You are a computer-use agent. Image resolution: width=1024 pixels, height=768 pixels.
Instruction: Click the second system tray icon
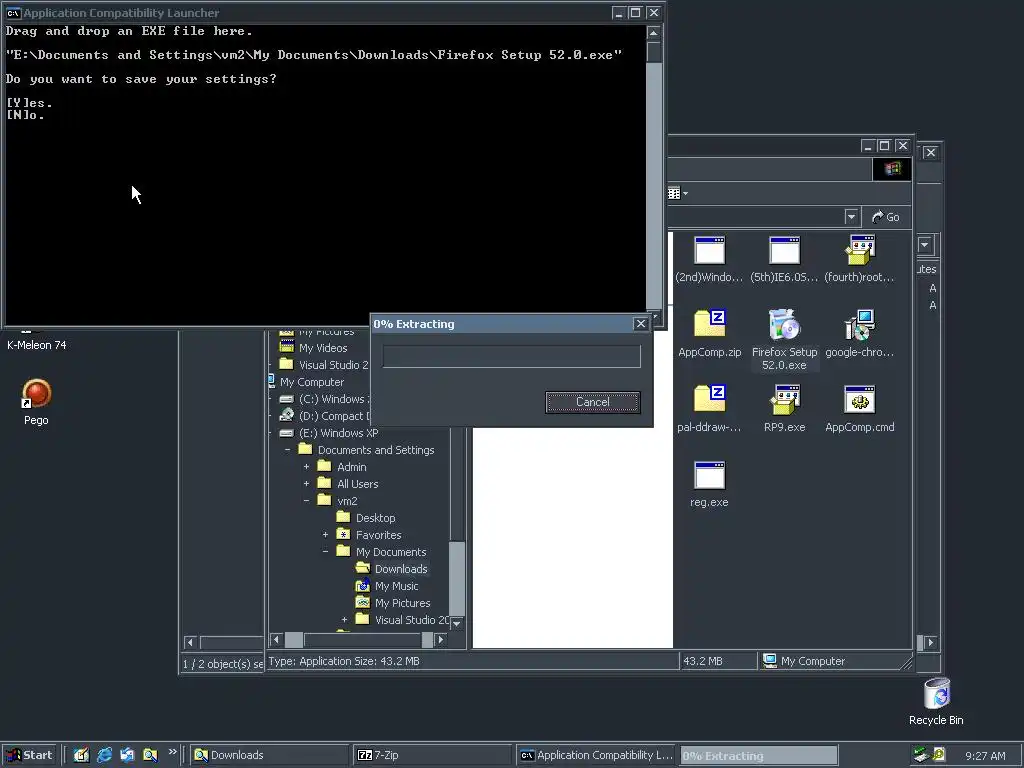pyautogui.click(x=938, y=754)
